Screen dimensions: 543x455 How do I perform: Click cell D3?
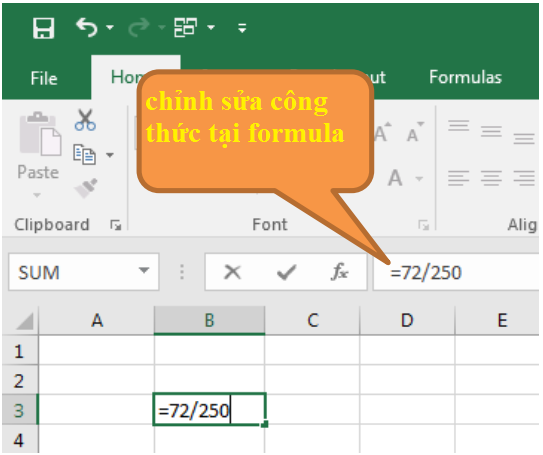point(407,410)
